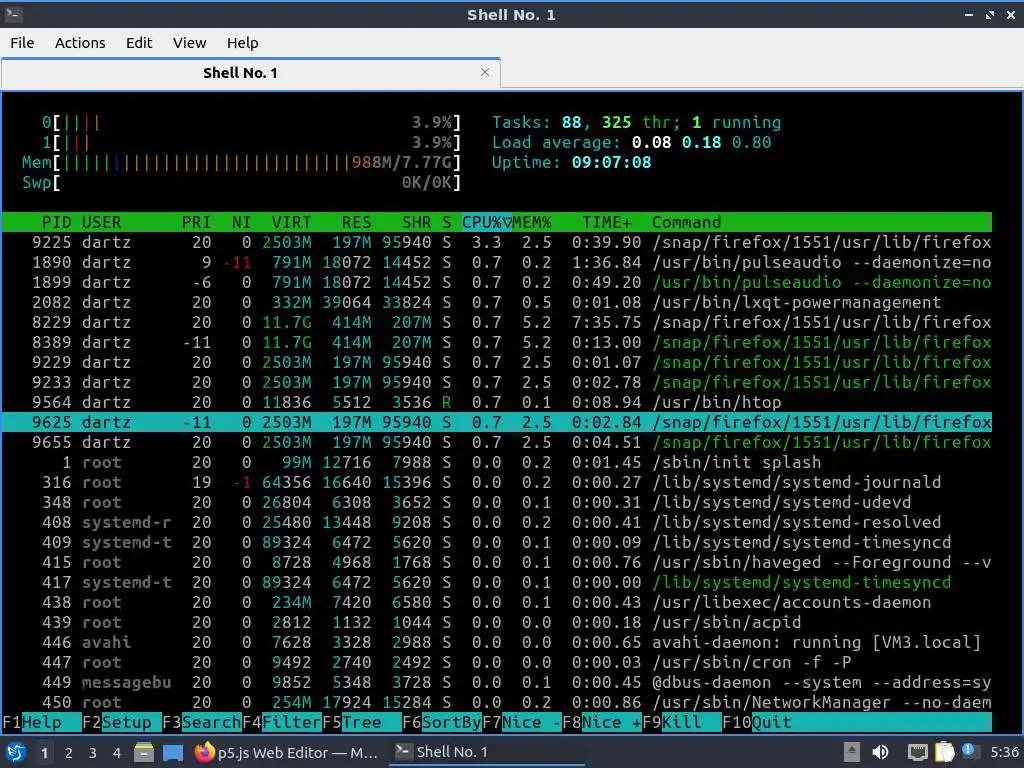Open the Actions menu
Screen dimensions: 1024x768
pyautogui.click(x=80, y=42)
